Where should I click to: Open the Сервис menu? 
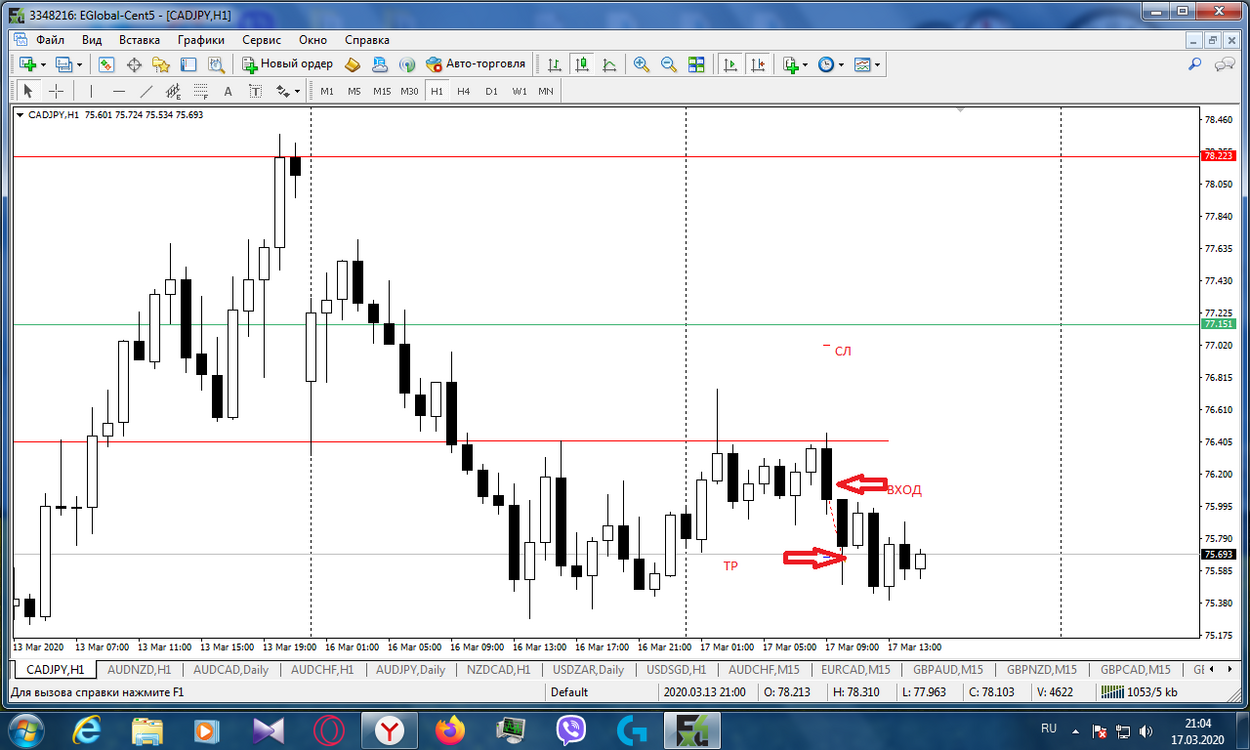point(261,40)
